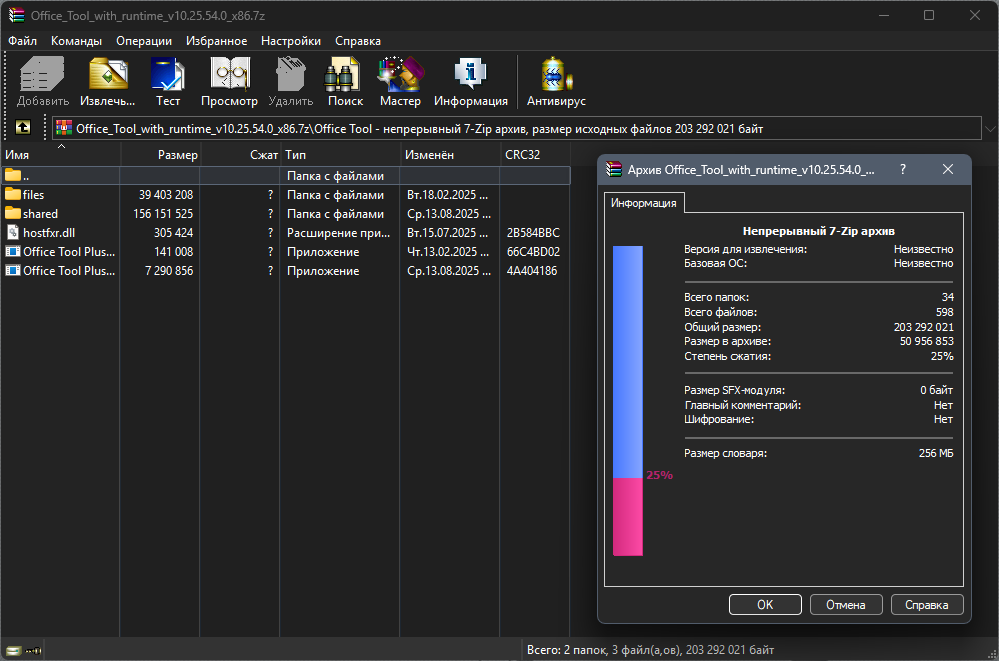This screenshot has height=661, width=999.
Task: Sort by the Имя column header
Action: click(x=60, y=154)
